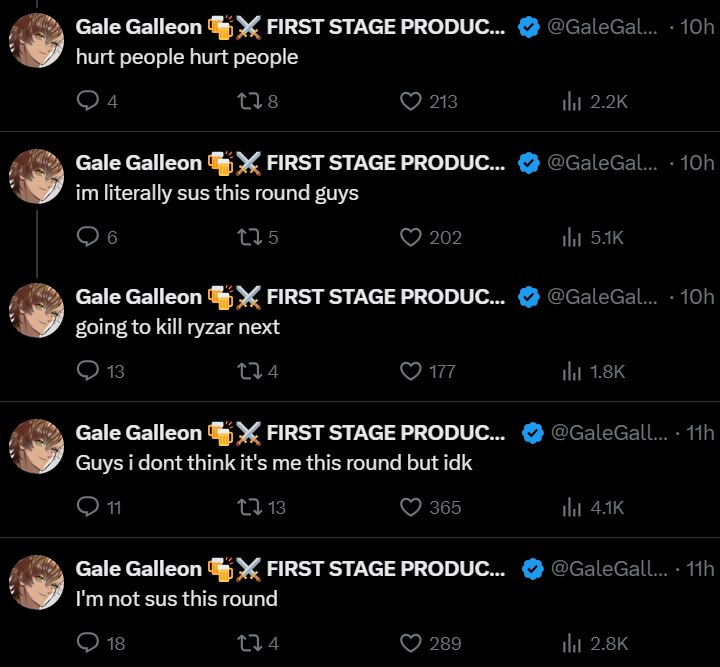
Task: Like the 'going to kill ryzar next' tweet
Action: tap(410, 372)
